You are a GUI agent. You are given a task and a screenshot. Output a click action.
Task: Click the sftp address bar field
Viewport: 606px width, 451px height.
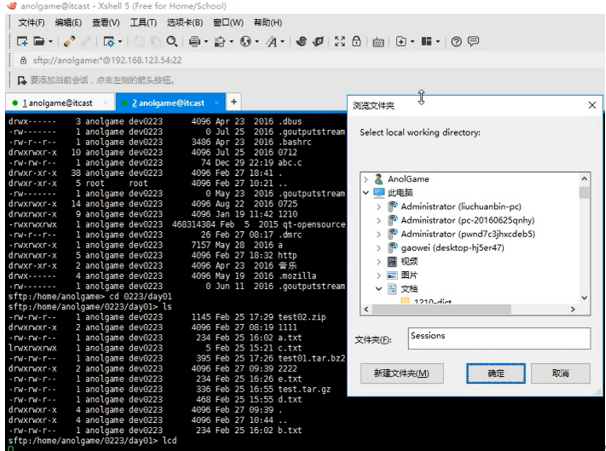(x=309, y=60)
